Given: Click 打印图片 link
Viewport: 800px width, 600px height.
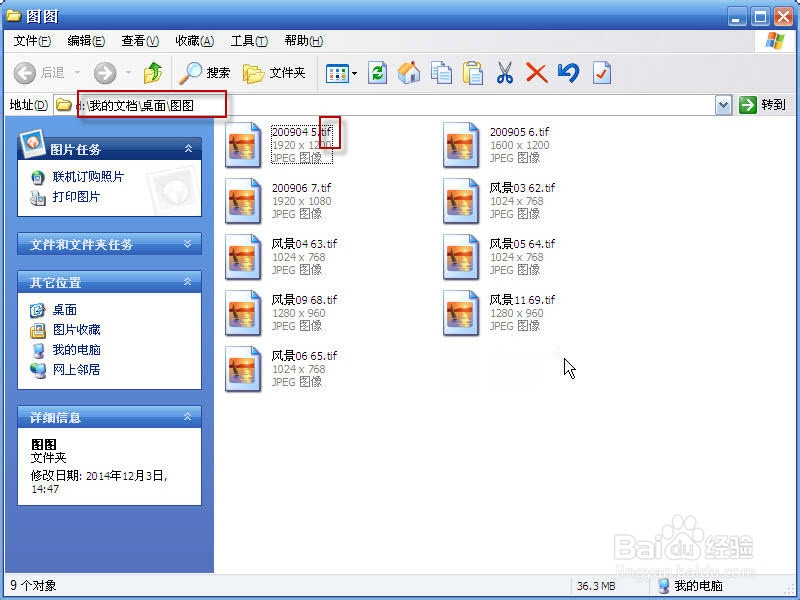Looking at the screenshot, I should [x=76, y=197].
